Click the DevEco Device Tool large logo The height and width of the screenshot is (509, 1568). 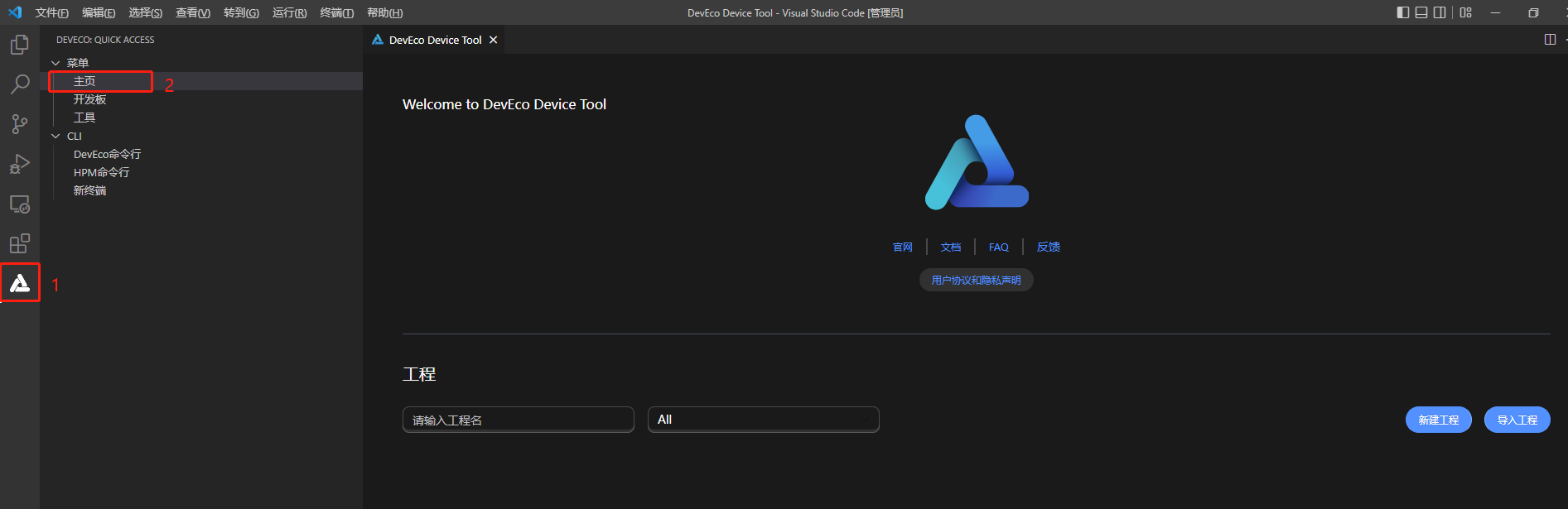[x=977, y=162]
